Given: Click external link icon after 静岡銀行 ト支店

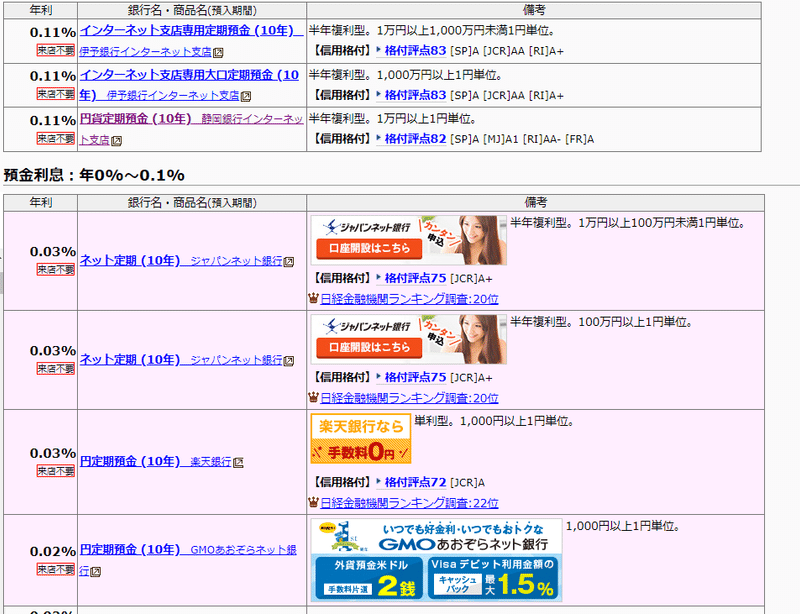Looking at the screenshot, I should 116,141.
